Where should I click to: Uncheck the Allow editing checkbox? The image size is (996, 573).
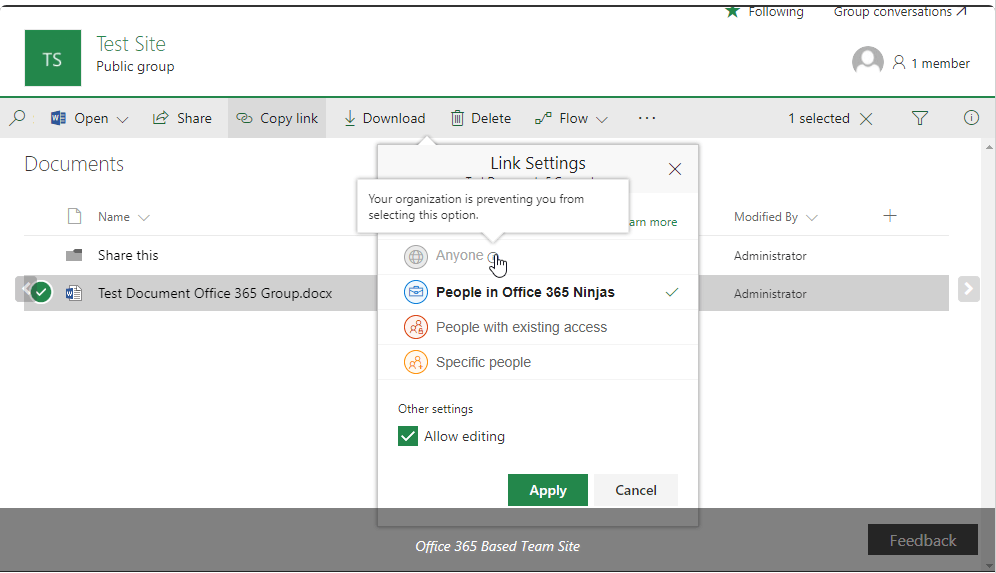pos(408,436)
